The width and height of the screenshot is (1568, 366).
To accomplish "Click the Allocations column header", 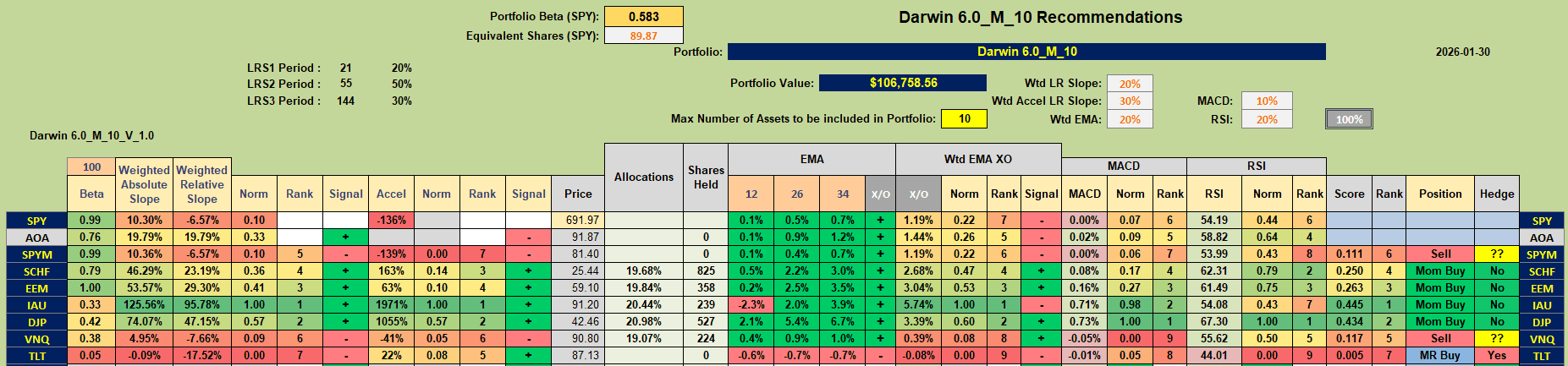I will 644,177.
